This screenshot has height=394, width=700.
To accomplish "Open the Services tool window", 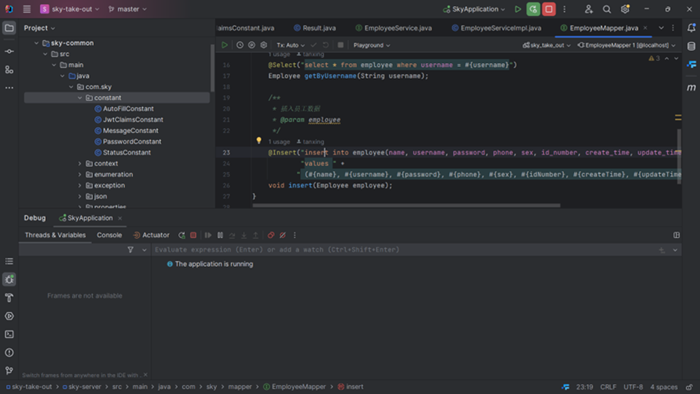I will (x=9, y=316).
